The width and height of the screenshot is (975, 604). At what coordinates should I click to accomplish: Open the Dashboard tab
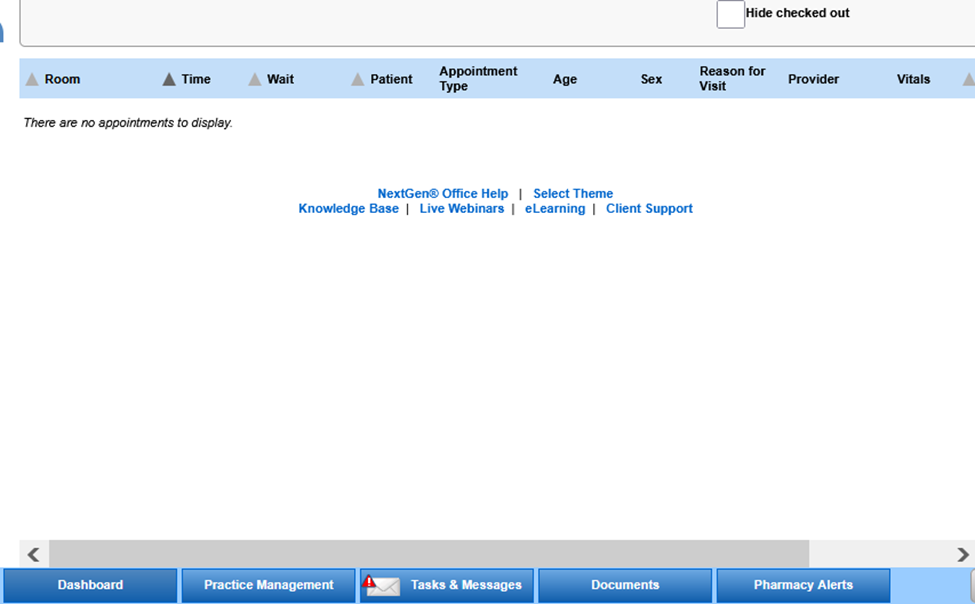tap(90, 585)
